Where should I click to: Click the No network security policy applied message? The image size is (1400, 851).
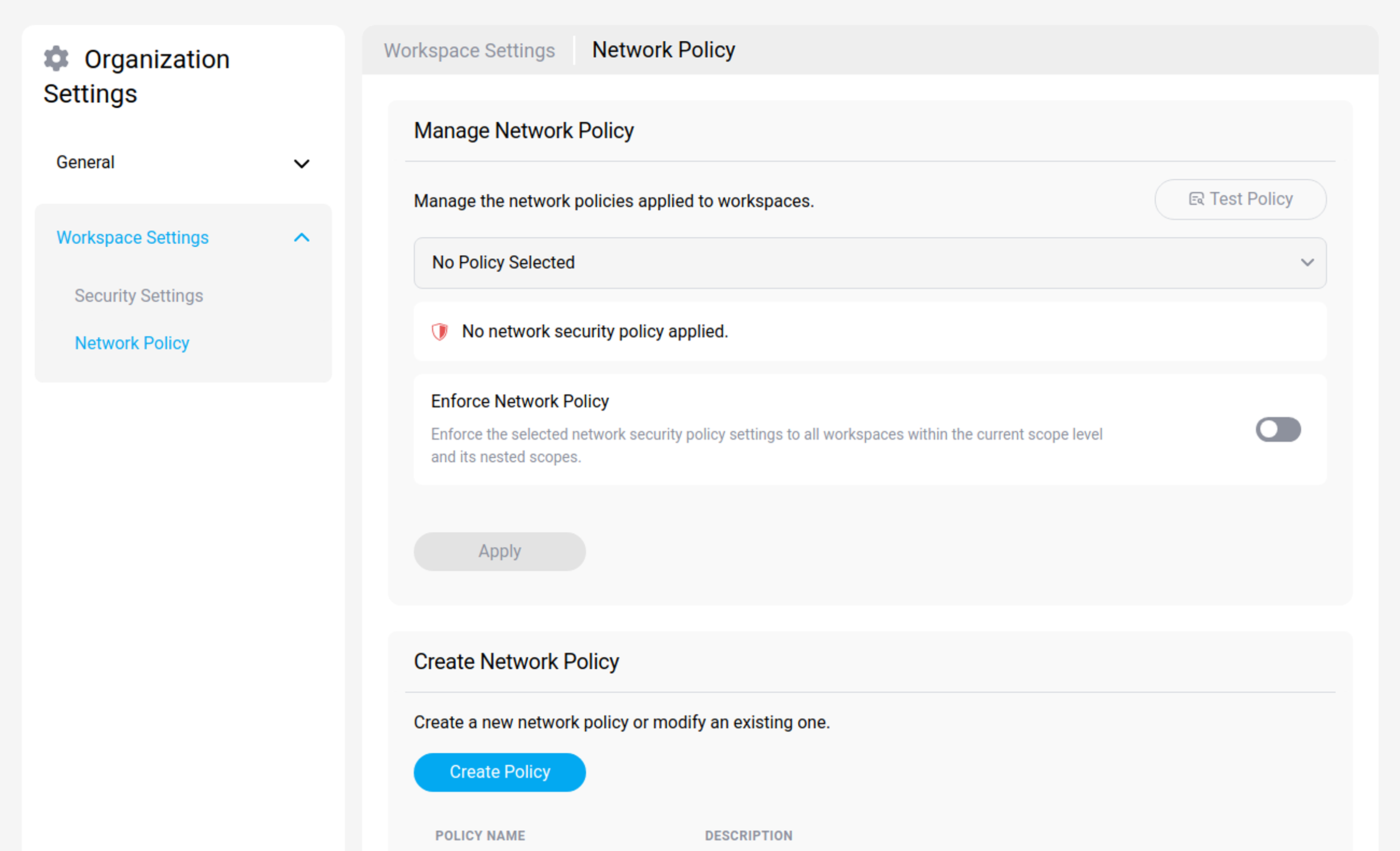coord(594,332)
